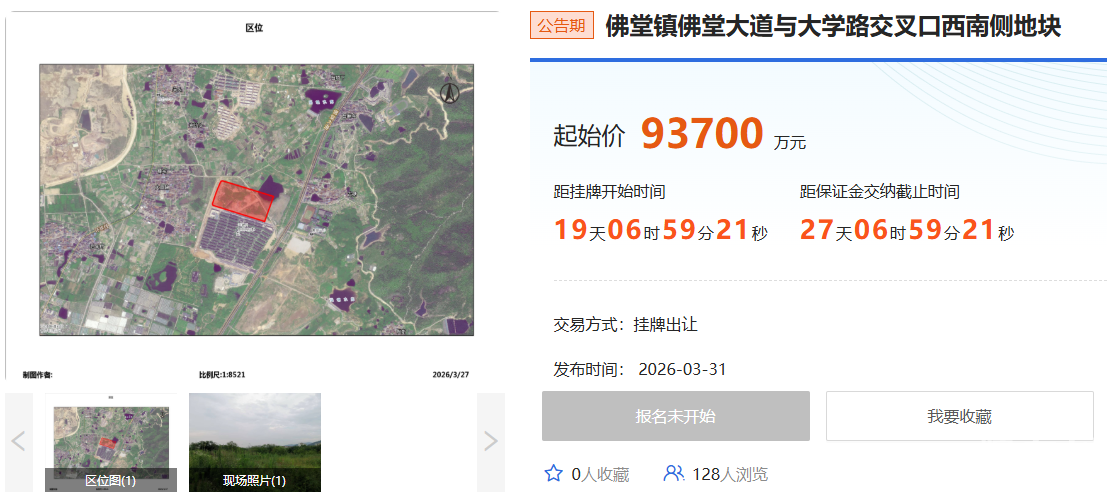Image resolution: width=1116 pixels, height=502 pixels.
Task: Open the 现场照片(1) thumbnail
Action: point(255,441)
